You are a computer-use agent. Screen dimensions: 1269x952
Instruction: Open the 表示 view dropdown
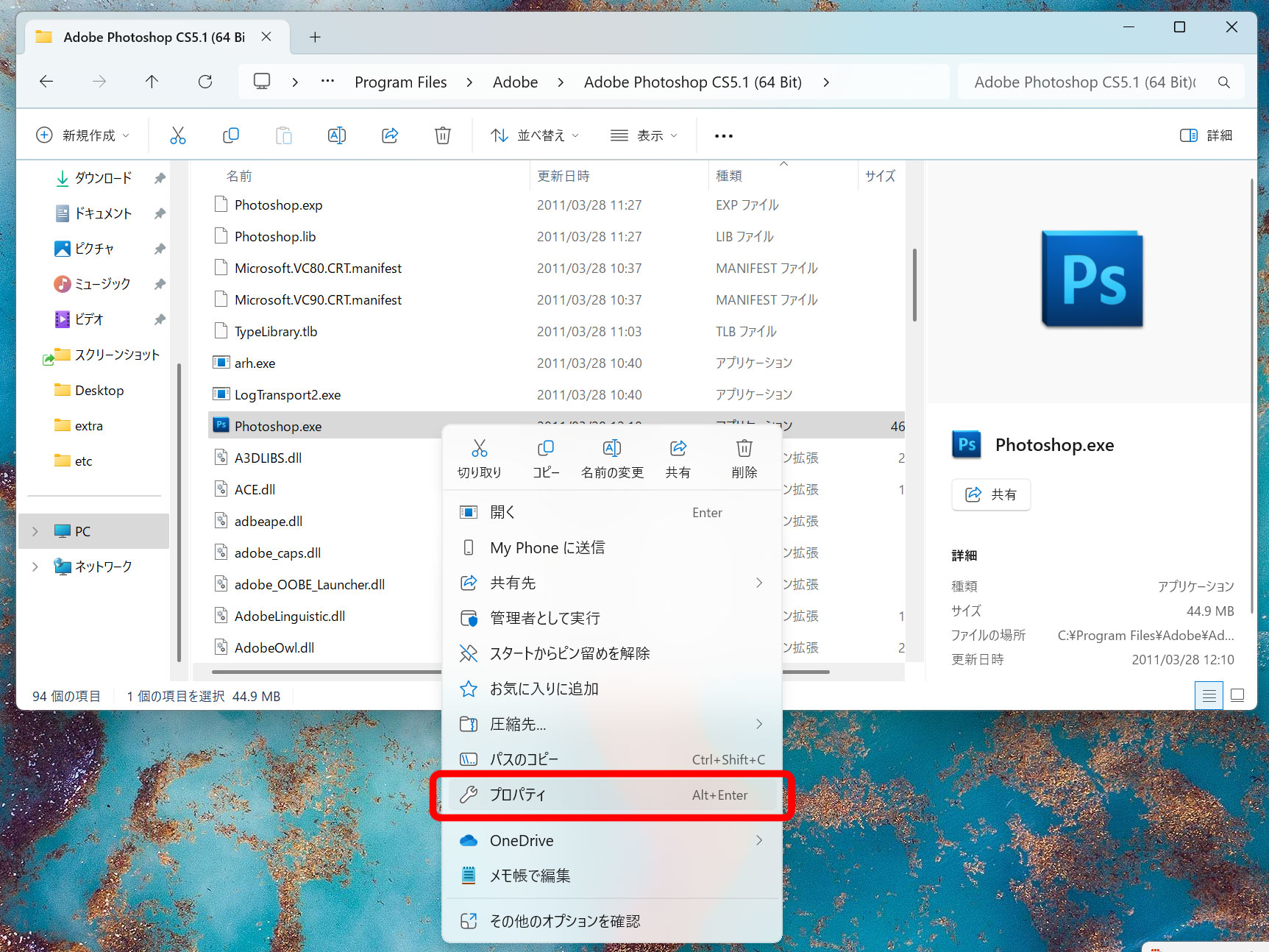[644, 135]
